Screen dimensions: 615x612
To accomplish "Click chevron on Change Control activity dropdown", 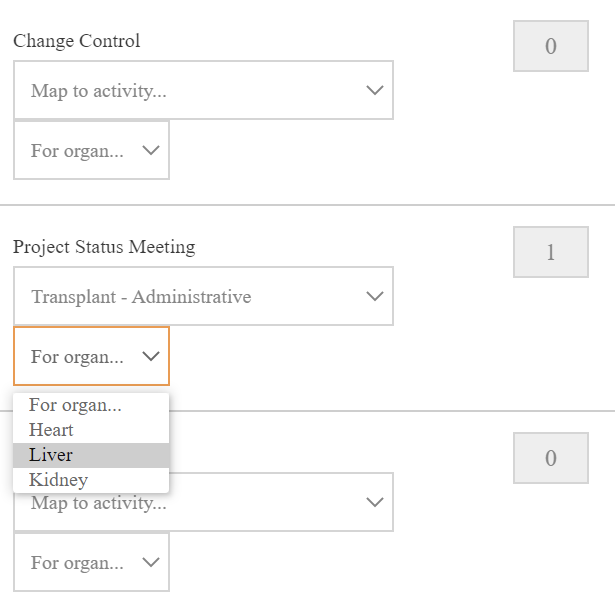I will click(375, 90).
